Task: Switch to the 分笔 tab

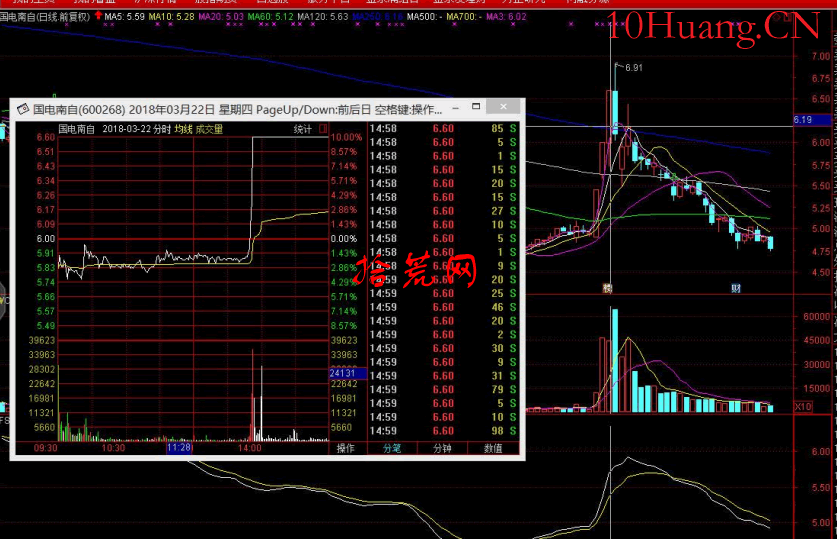Action: [x=392, y=448]
